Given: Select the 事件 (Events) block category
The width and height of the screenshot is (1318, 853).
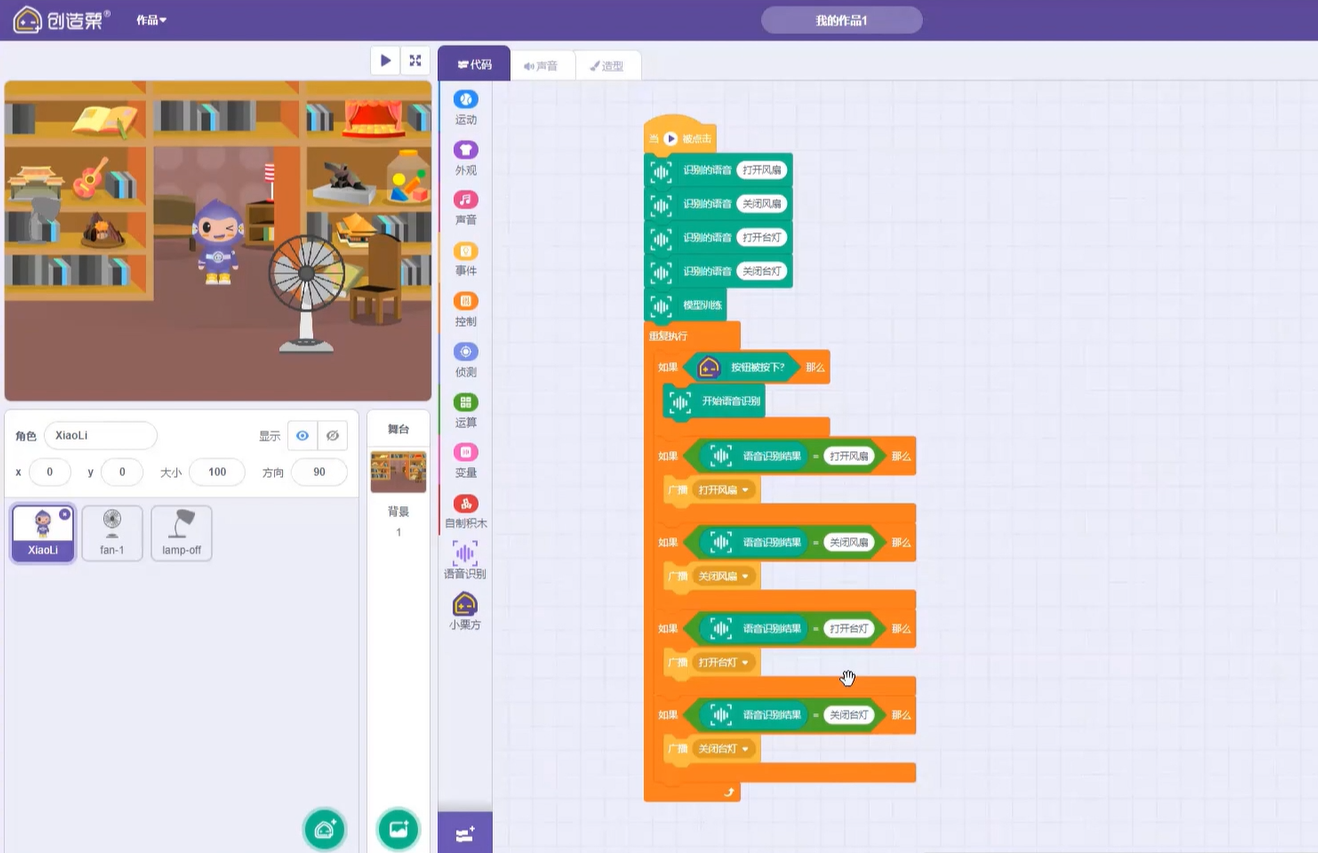Looking at the screenshot, I should (x=465, y=258).
